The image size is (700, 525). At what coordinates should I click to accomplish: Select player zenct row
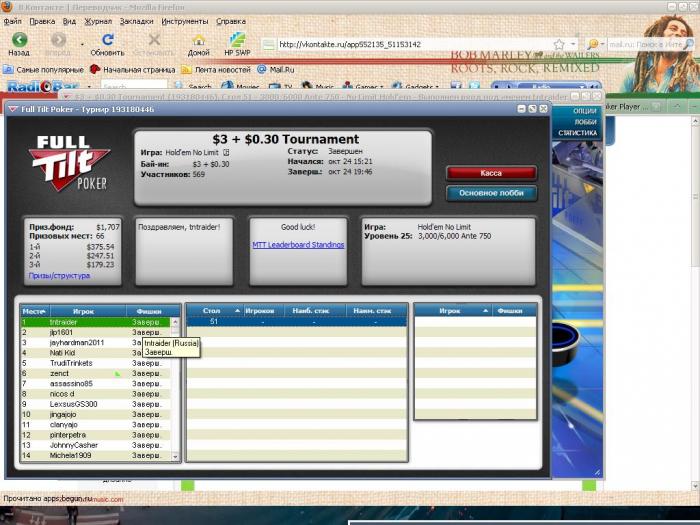pos(96,373)
